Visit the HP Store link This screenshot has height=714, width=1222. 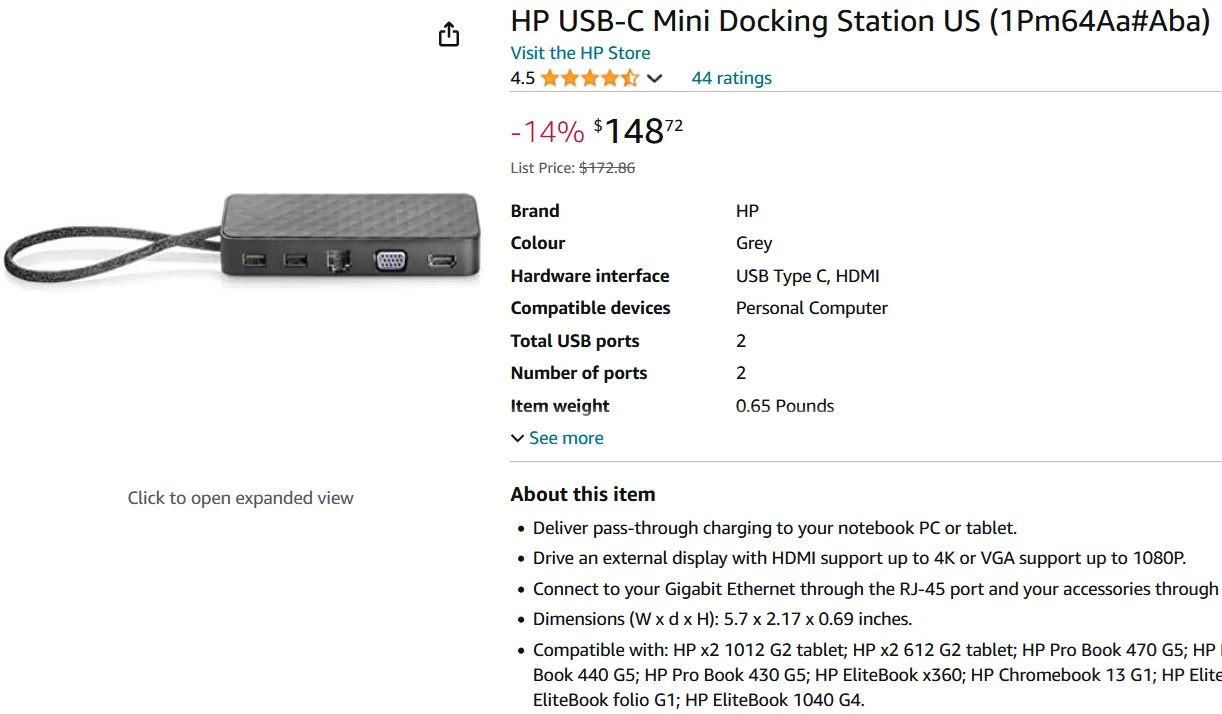tap(580, 53)
